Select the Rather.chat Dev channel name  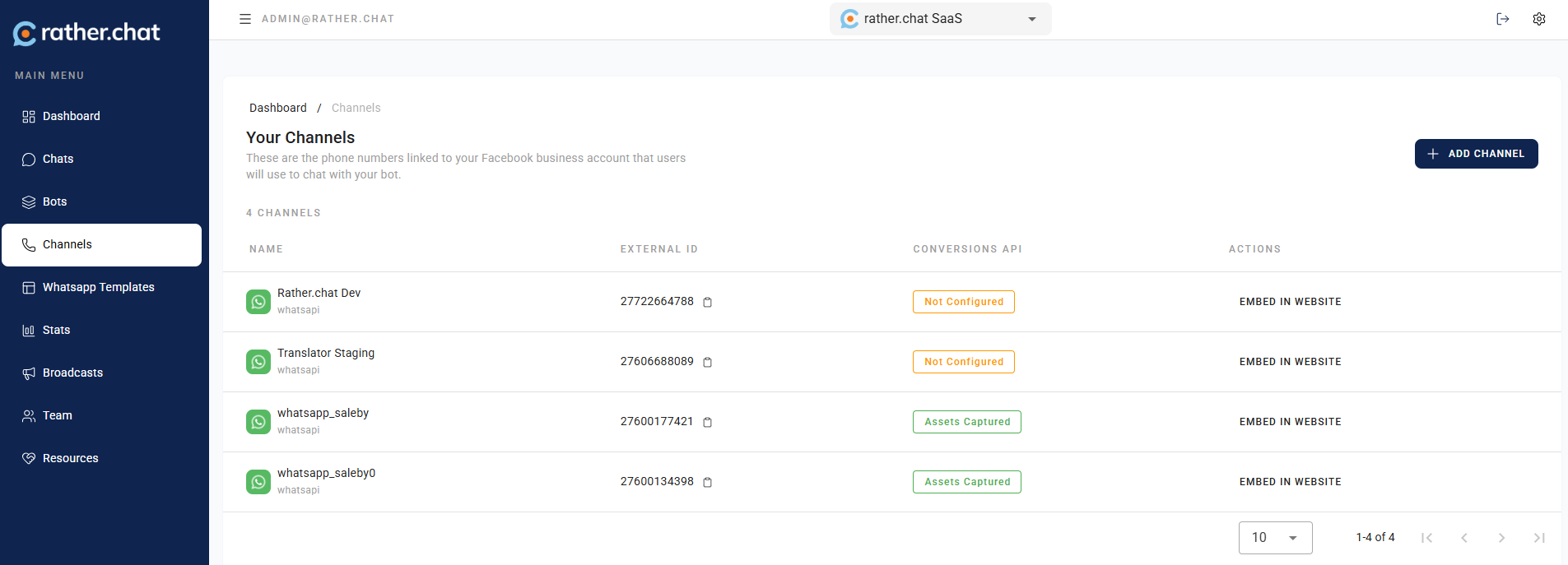pos(319,293)
